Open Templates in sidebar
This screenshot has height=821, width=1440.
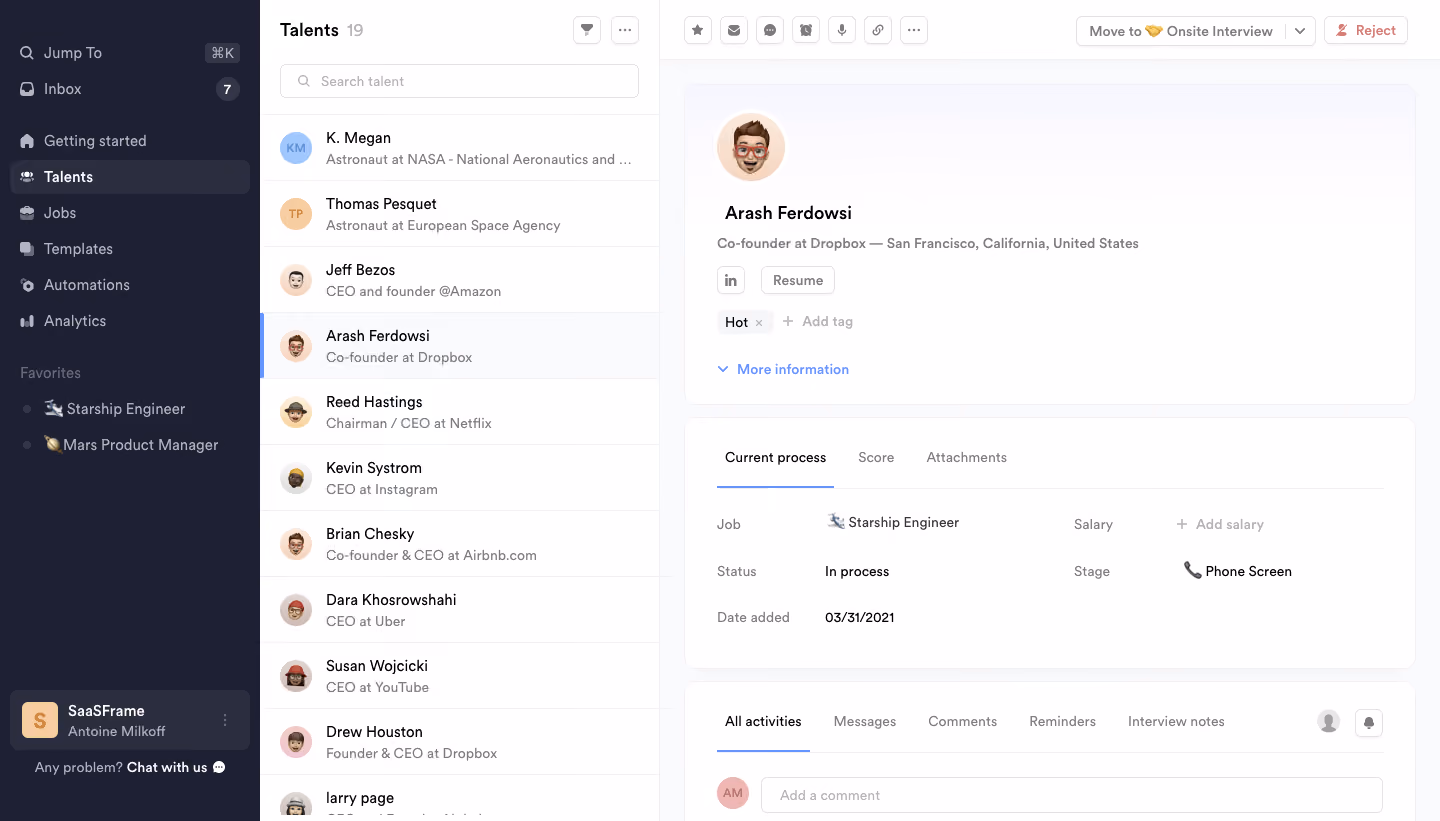click(x=130, y=249)
